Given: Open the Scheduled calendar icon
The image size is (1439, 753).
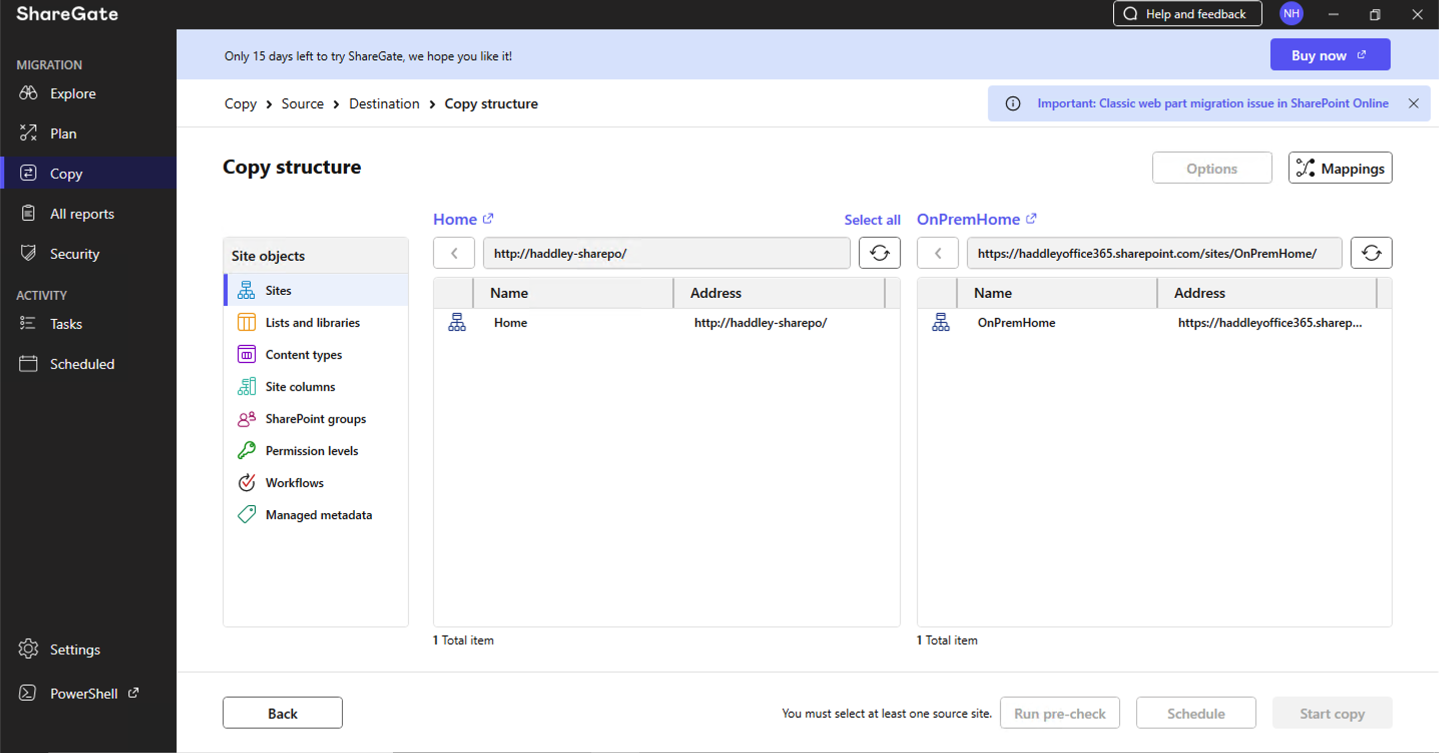Looking at the screenshot, I should click(28, 364).
